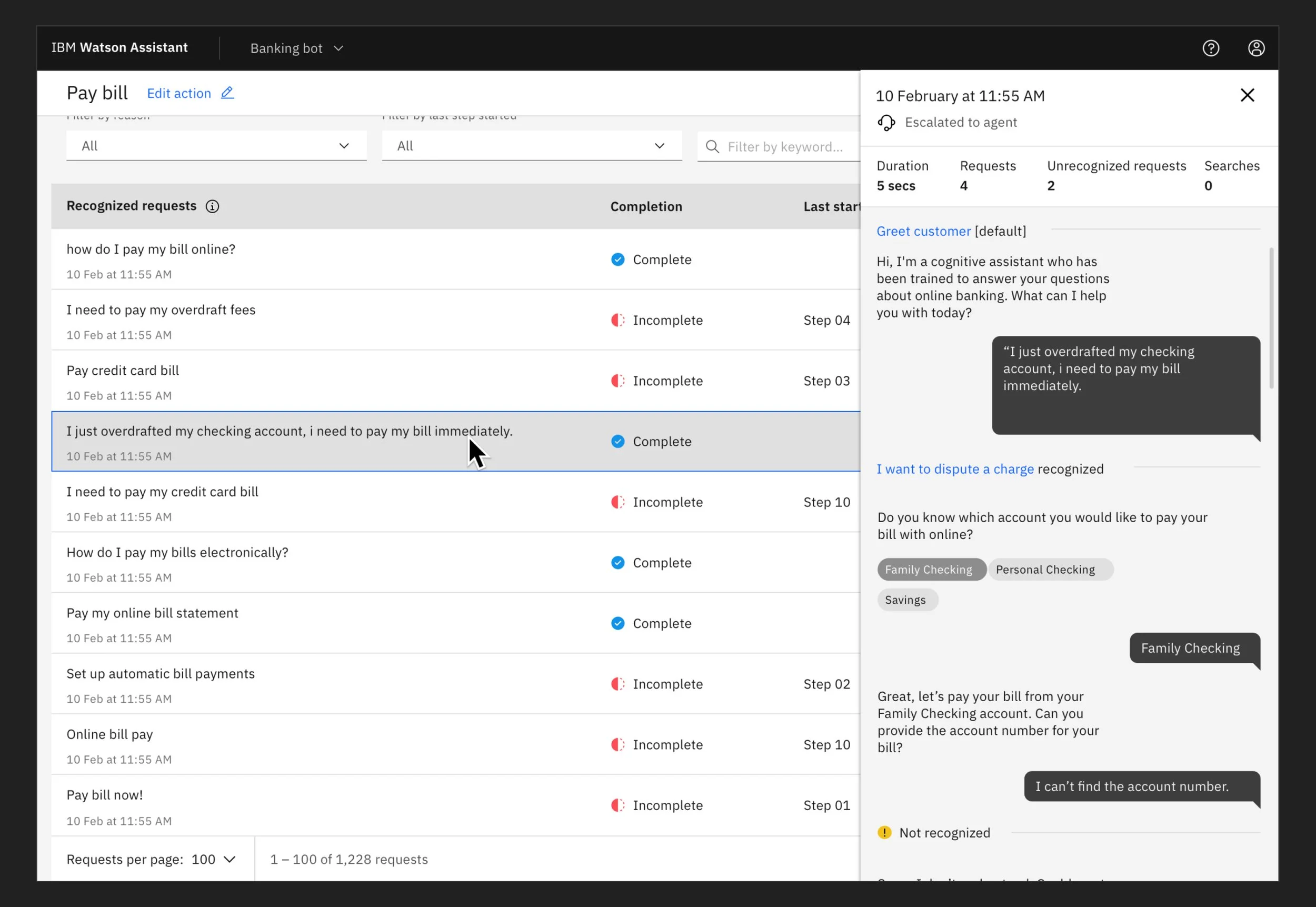Open the user profile avatar icon
Viewport: 1316px width, 907px height.
point(1257,48)
